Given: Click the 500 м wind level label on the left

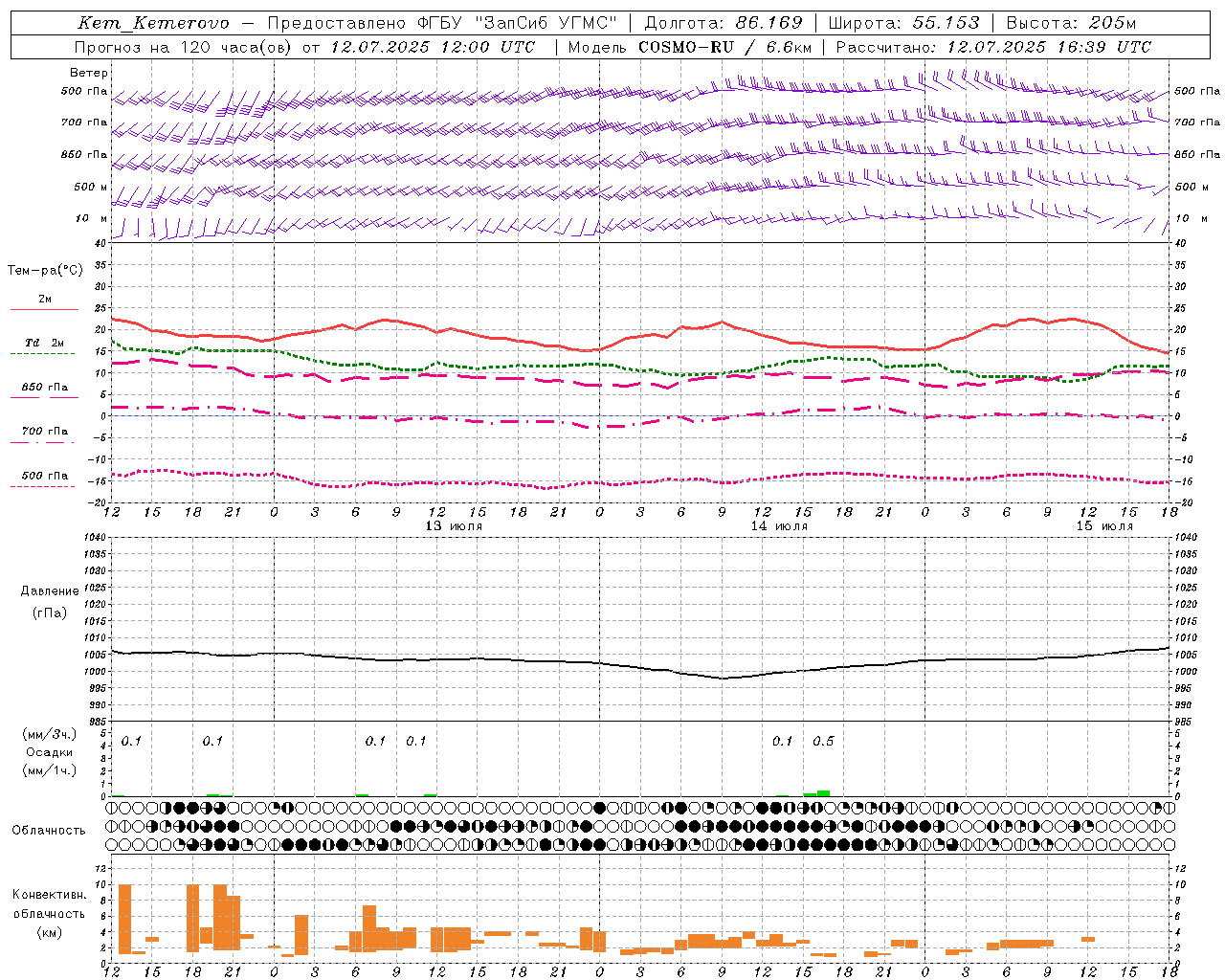Looking at the screenshot, I should pos(91,188).
